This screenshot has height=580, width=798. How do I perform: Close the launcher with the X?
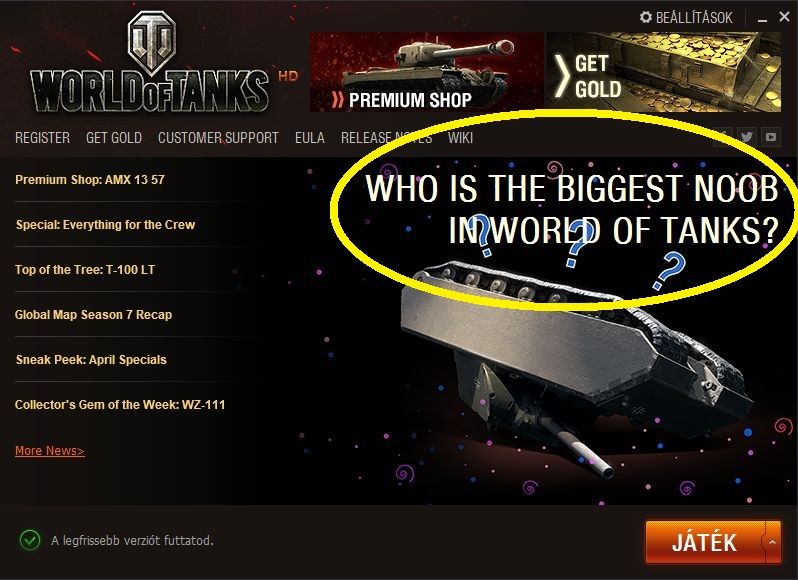pos(784,17)
